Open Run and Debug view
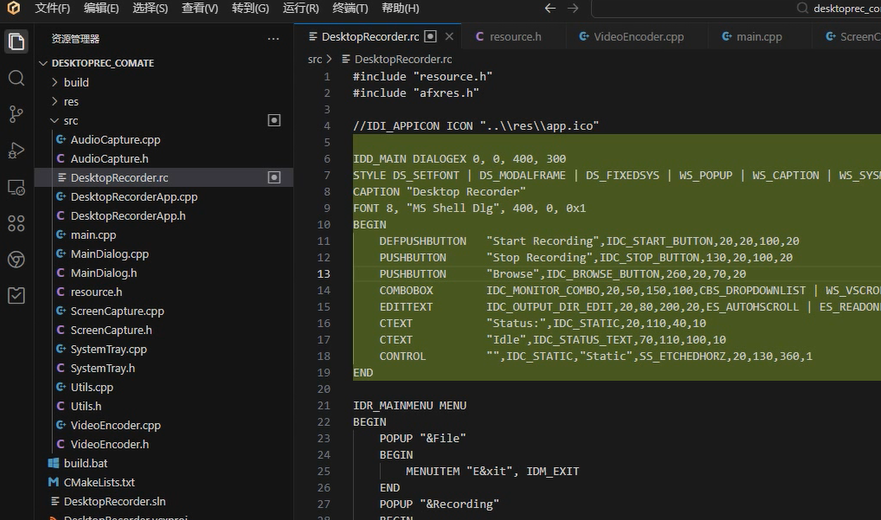This screenshot has height=520, width=881. pos(16,150)
